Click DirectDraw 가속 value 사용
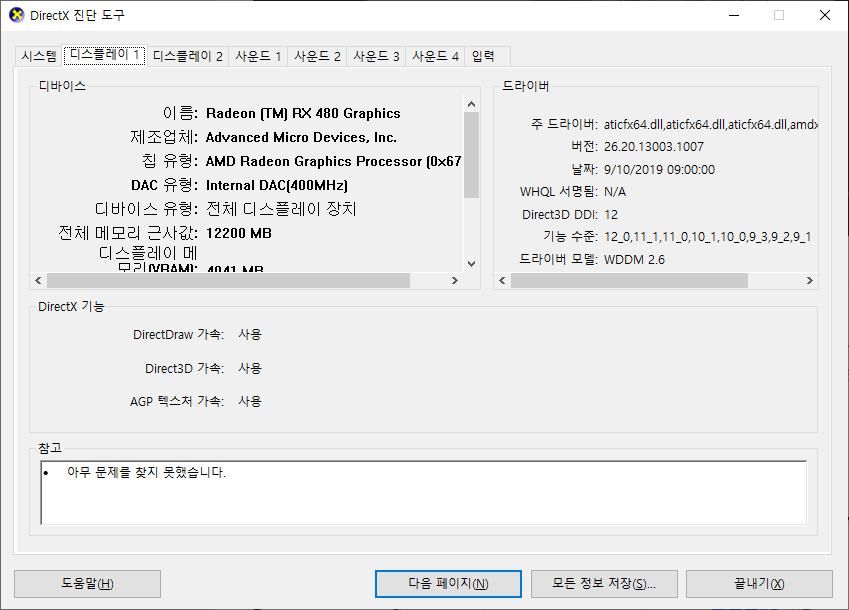 [x=250, y=334]
